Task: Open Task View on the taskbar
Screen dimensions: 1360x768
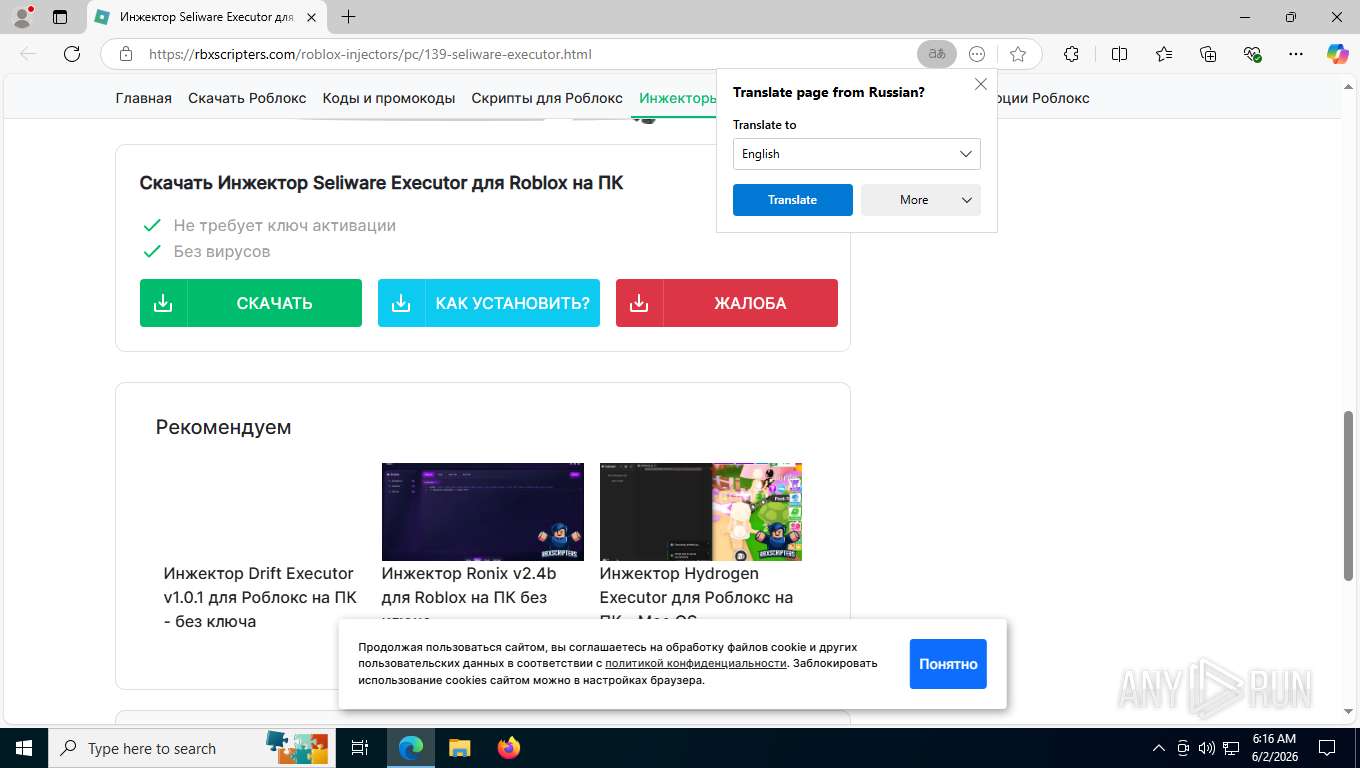Action: (x=360, y=748)
